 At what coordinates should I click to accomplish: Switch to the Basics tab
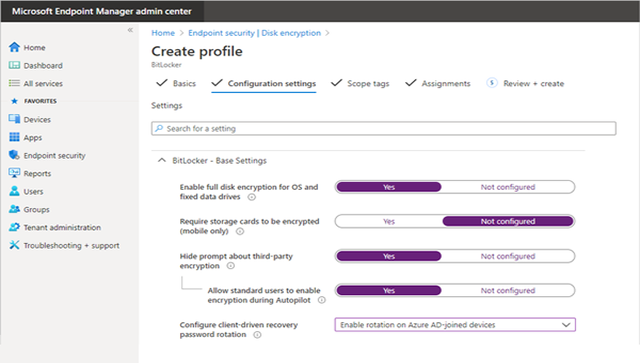[x=176, y=83]
